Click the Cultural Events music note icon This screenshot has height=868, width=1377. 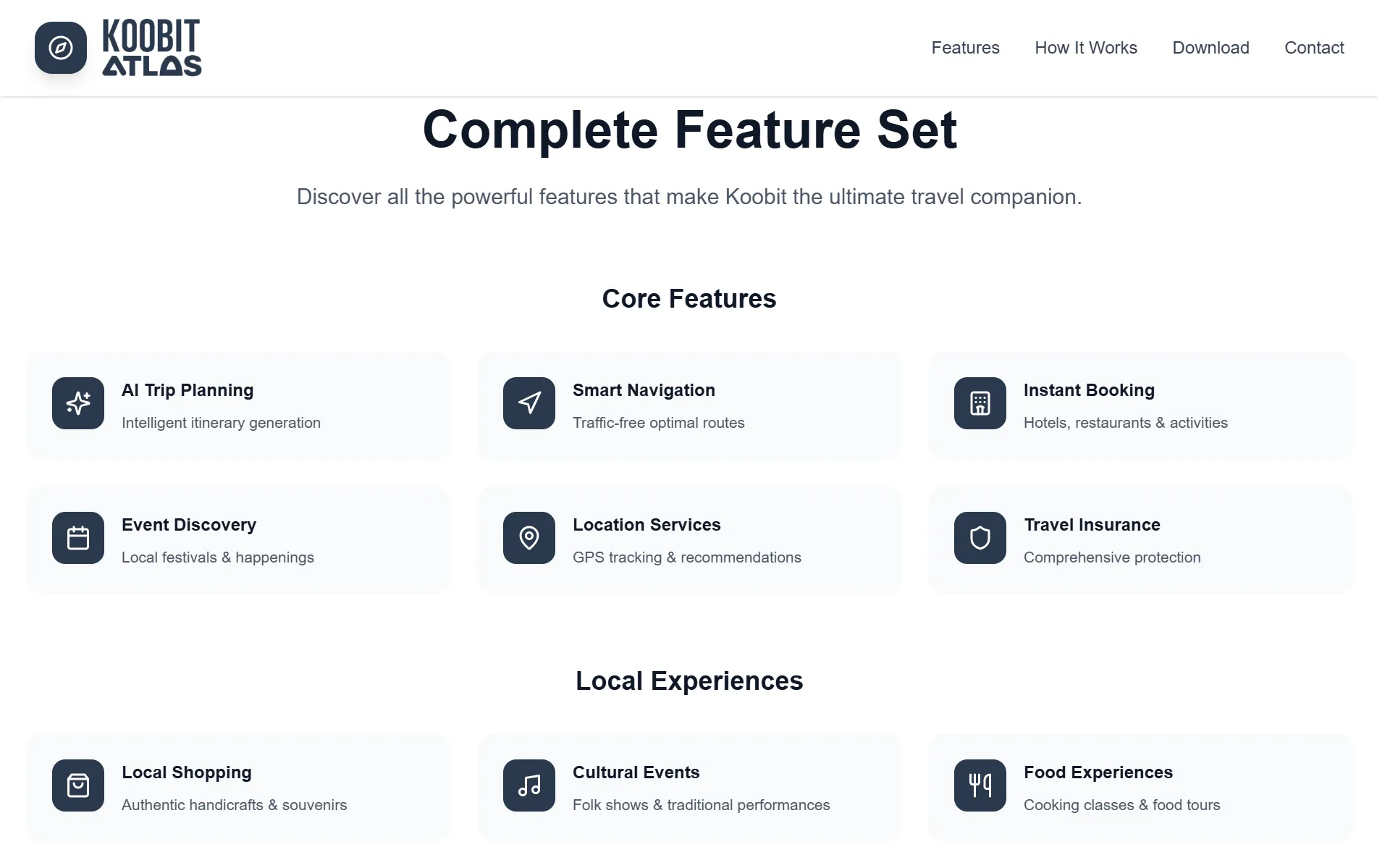[x=529, y=785]
